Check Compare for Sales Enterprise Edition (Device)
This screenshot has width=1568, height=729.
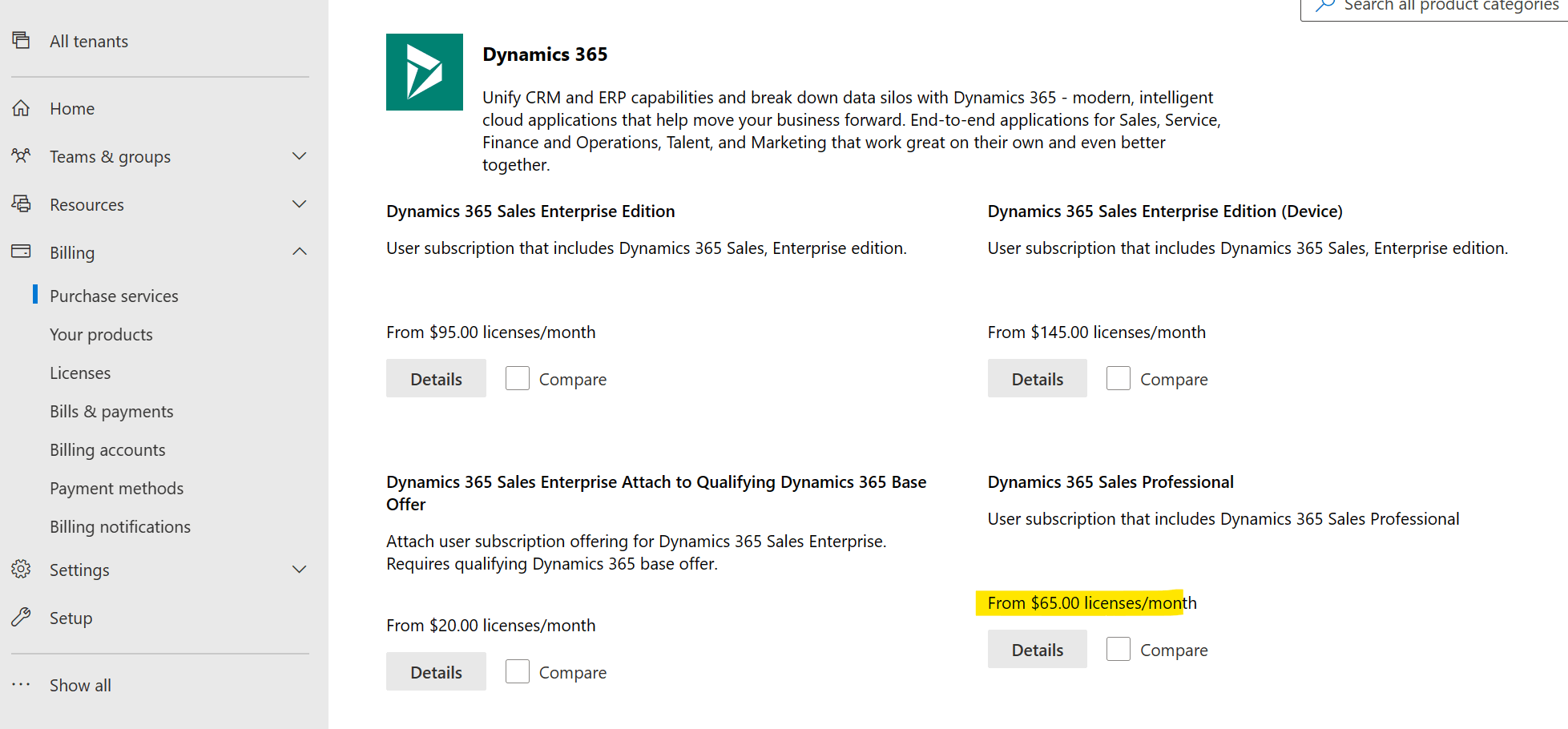[1119, 378]
